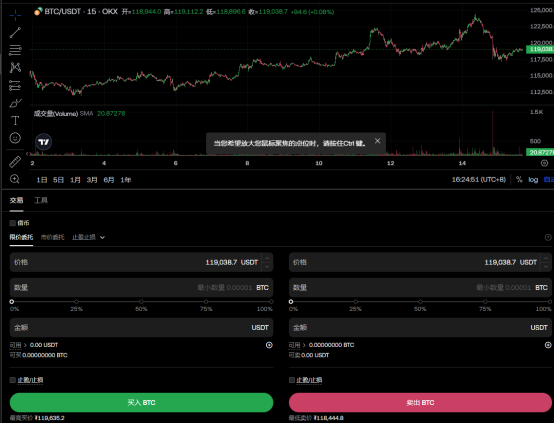554x423 pixels.
Task: Set chart range to 1日
Action: pyautogui.click(x=42, y=180)
